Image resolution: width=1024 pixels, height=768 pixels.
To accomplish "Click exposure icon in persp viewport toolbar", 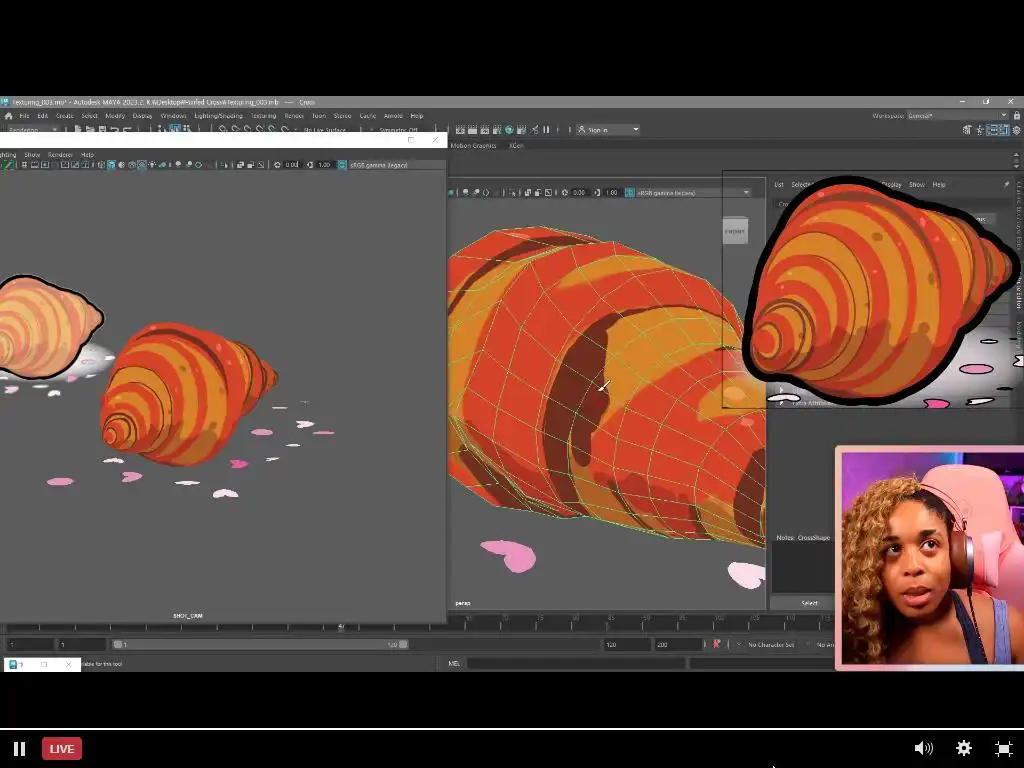I will (x=564, y=193).
